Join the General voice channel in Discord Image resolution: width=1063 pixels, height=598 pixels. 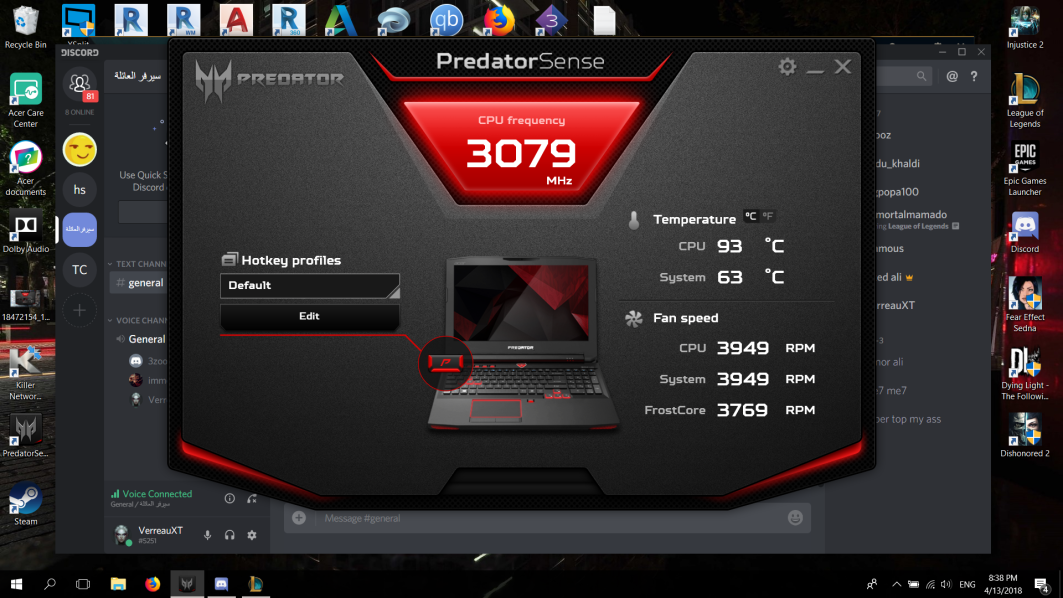pos(140,339)
